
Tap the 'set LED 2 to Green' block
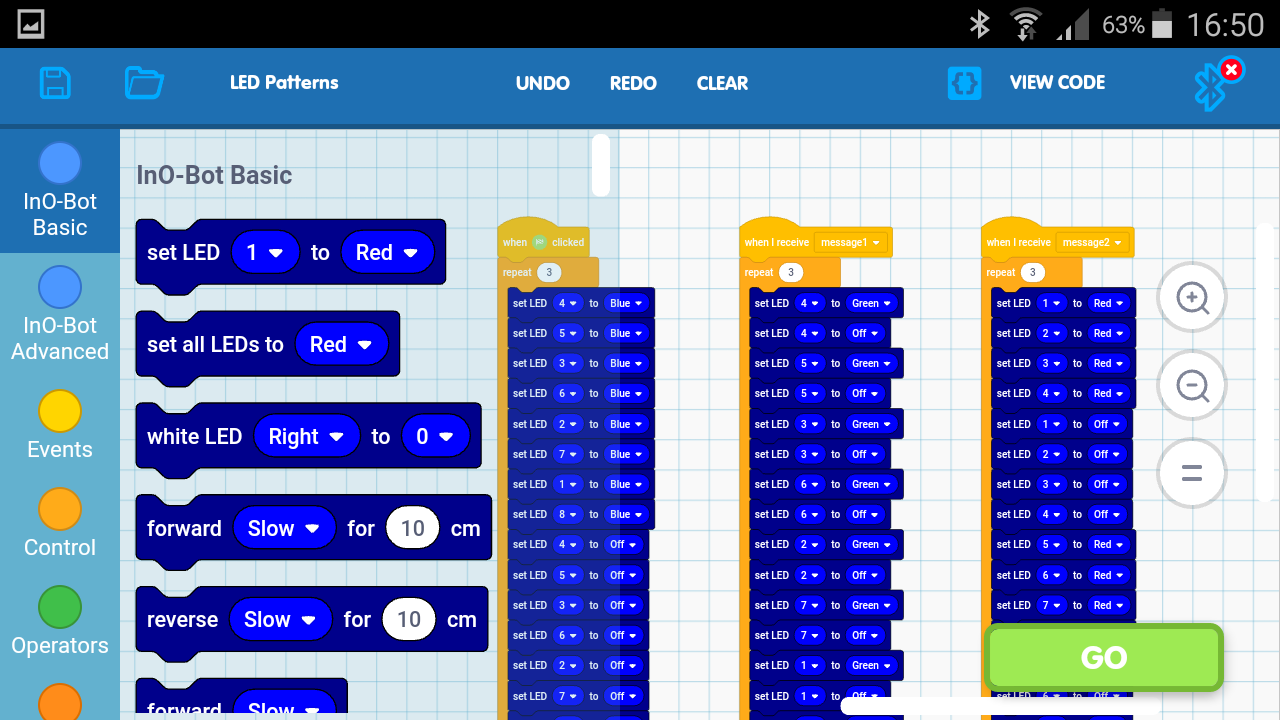(827, 545)
